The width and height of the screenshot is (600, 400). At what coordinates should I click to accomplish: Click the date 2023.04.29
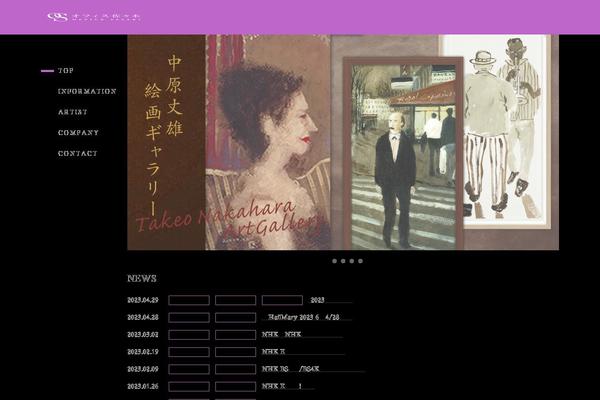tap(143, 300)
